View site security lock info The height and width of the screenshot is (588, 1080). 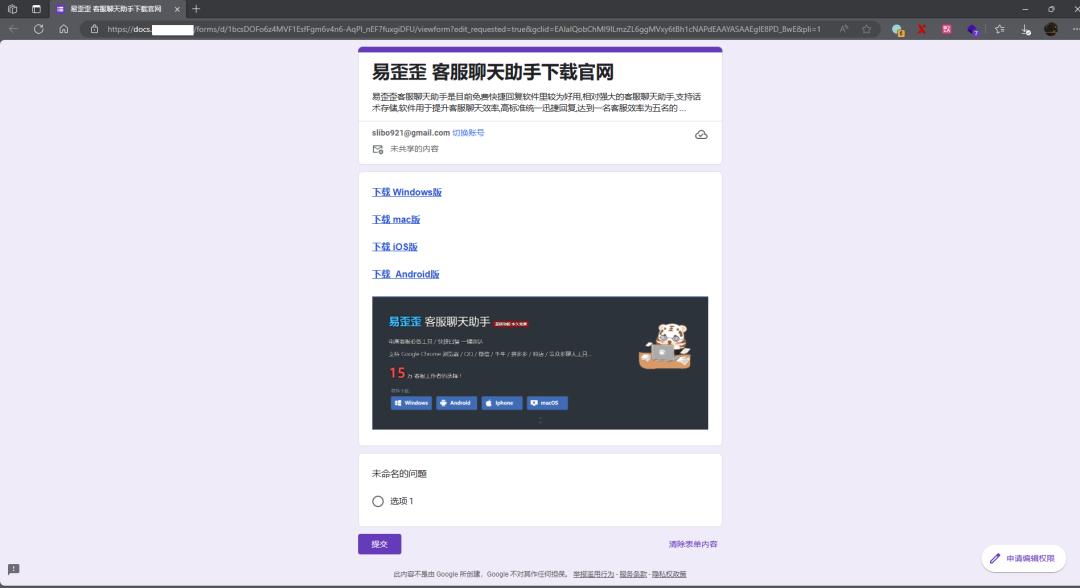(x=94, y=29)
